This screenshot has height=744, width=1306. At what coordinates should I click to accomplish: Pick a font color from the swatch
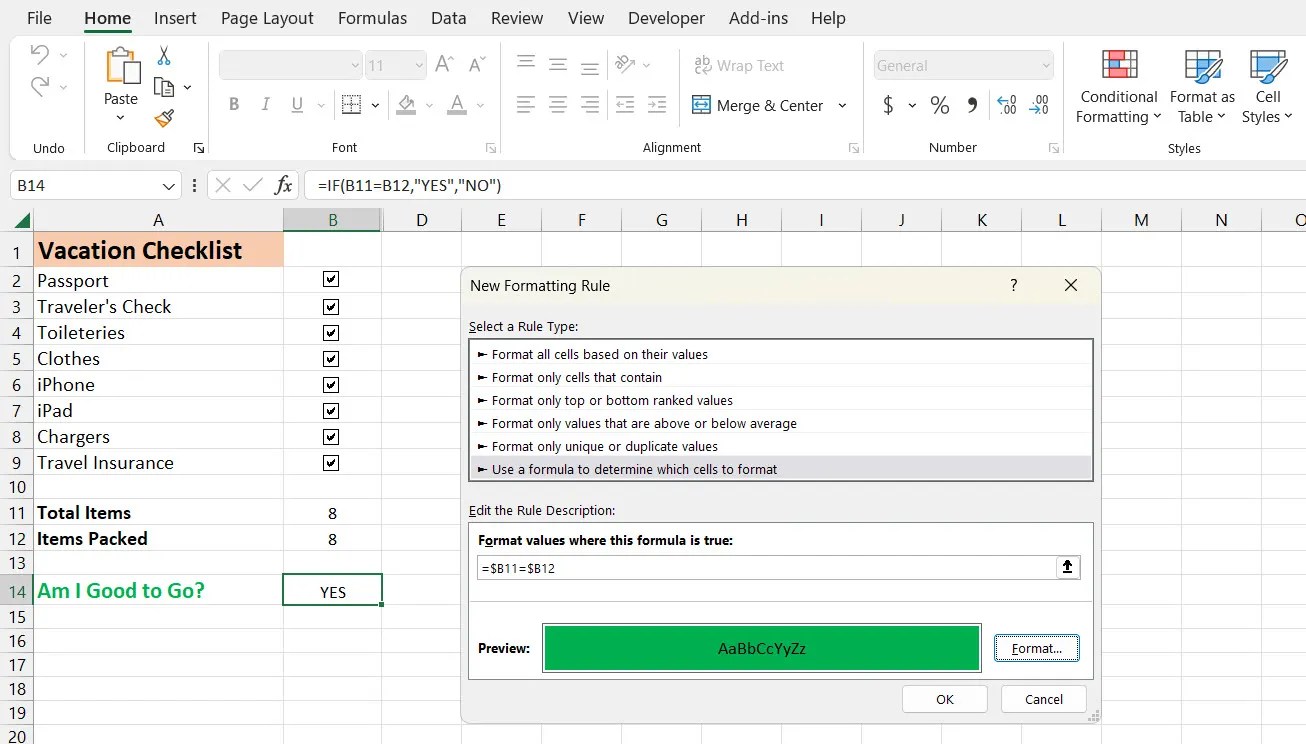[459, 105]
